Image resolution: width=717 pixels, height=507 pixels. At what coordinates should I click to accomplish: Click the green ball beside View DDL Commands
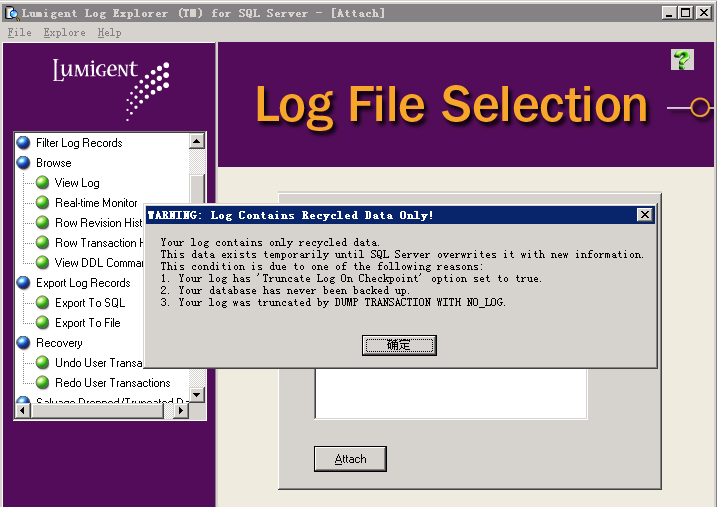click(43, 262)
